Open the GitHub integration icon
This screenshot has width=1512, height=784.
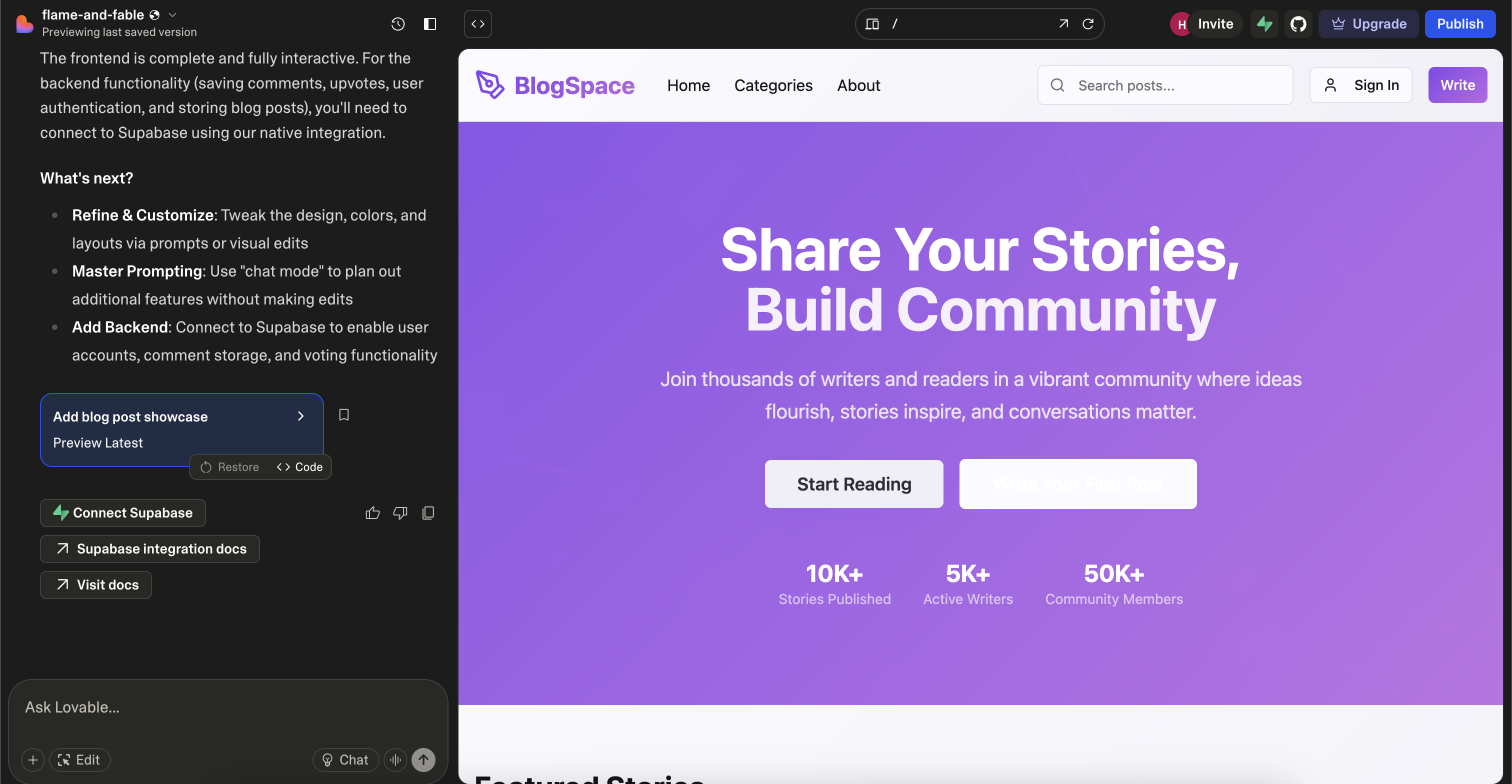(1298, 23)
